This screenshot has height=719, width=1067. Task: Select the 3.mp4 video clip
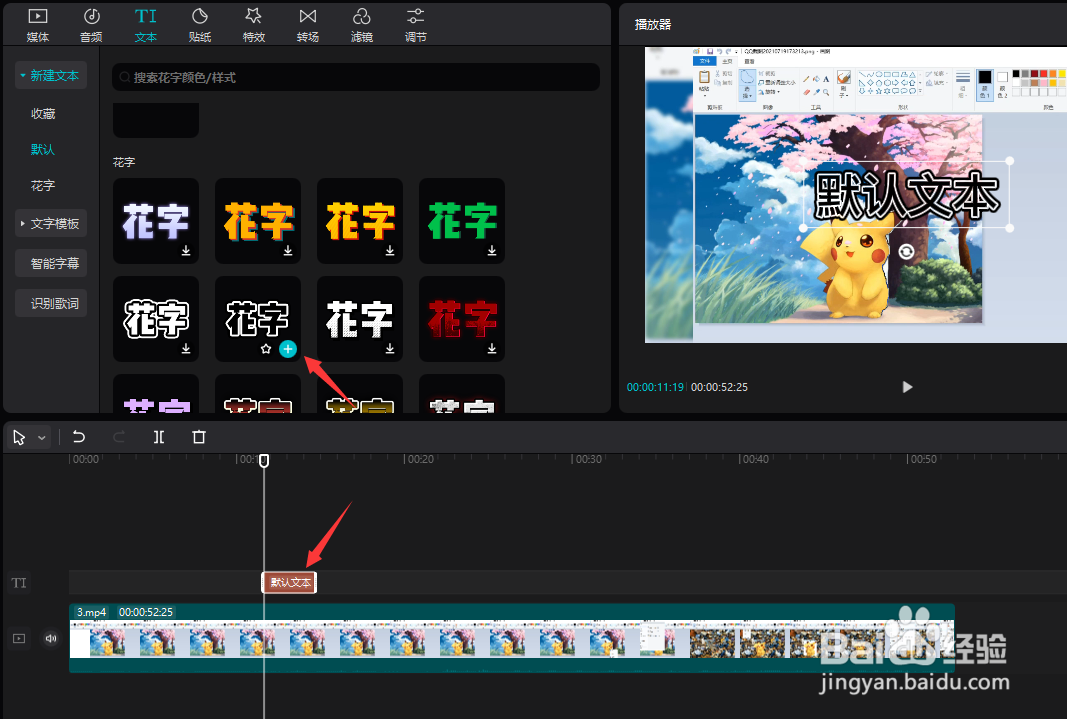[x=512, y=638]
